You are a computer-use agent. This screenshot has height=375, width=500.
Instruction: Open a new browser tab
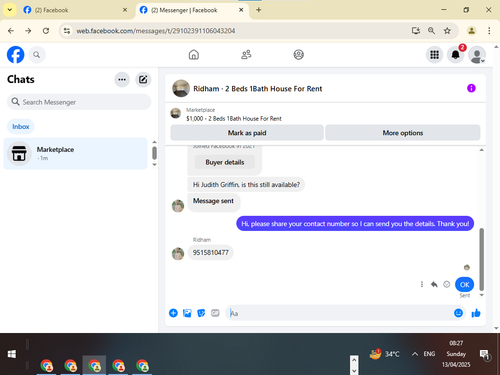tap(259, 10)
